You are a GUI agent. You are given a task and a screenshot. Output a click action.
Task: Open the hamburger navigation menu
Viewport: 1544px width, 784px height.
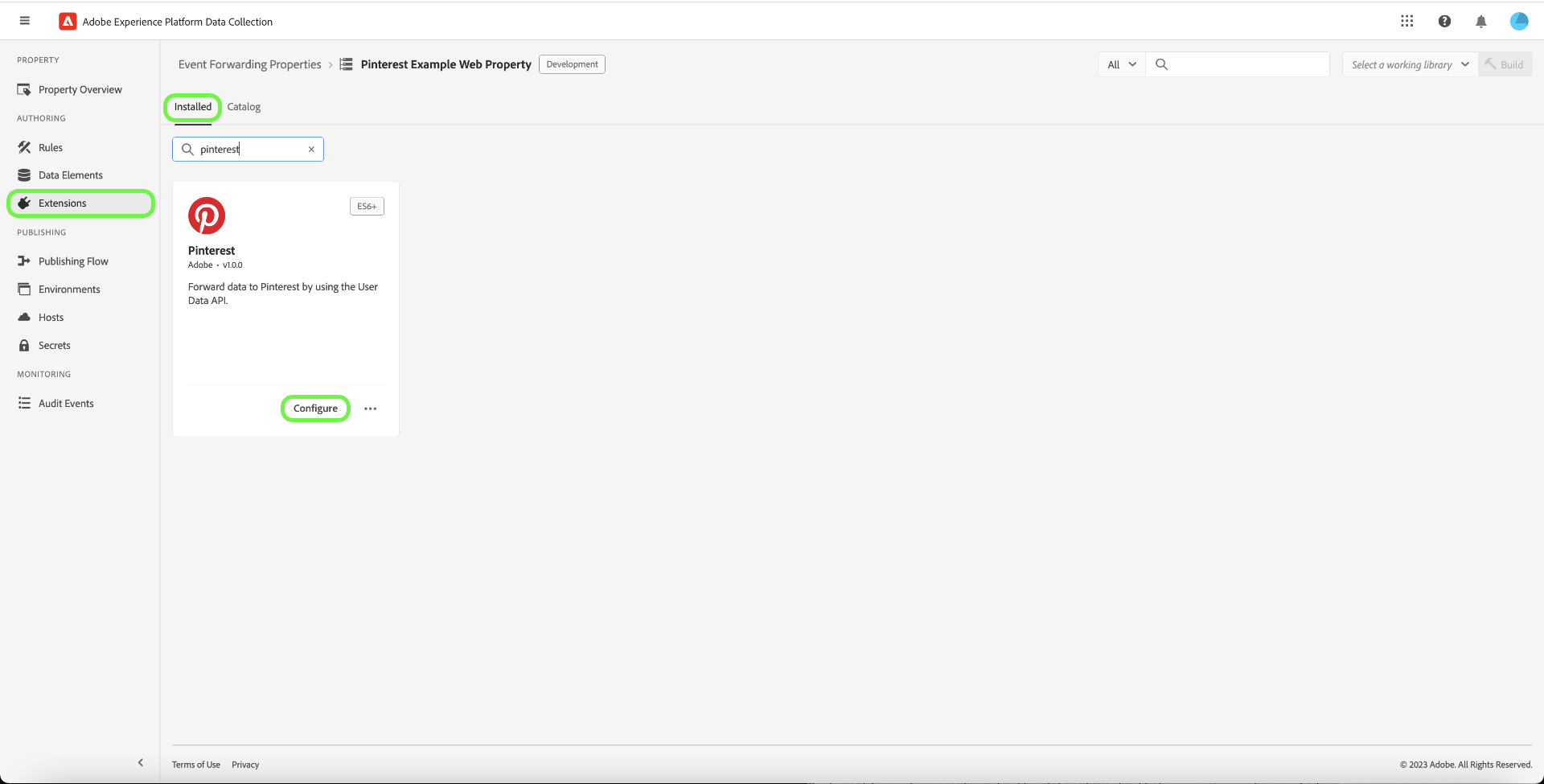(25, 21)
